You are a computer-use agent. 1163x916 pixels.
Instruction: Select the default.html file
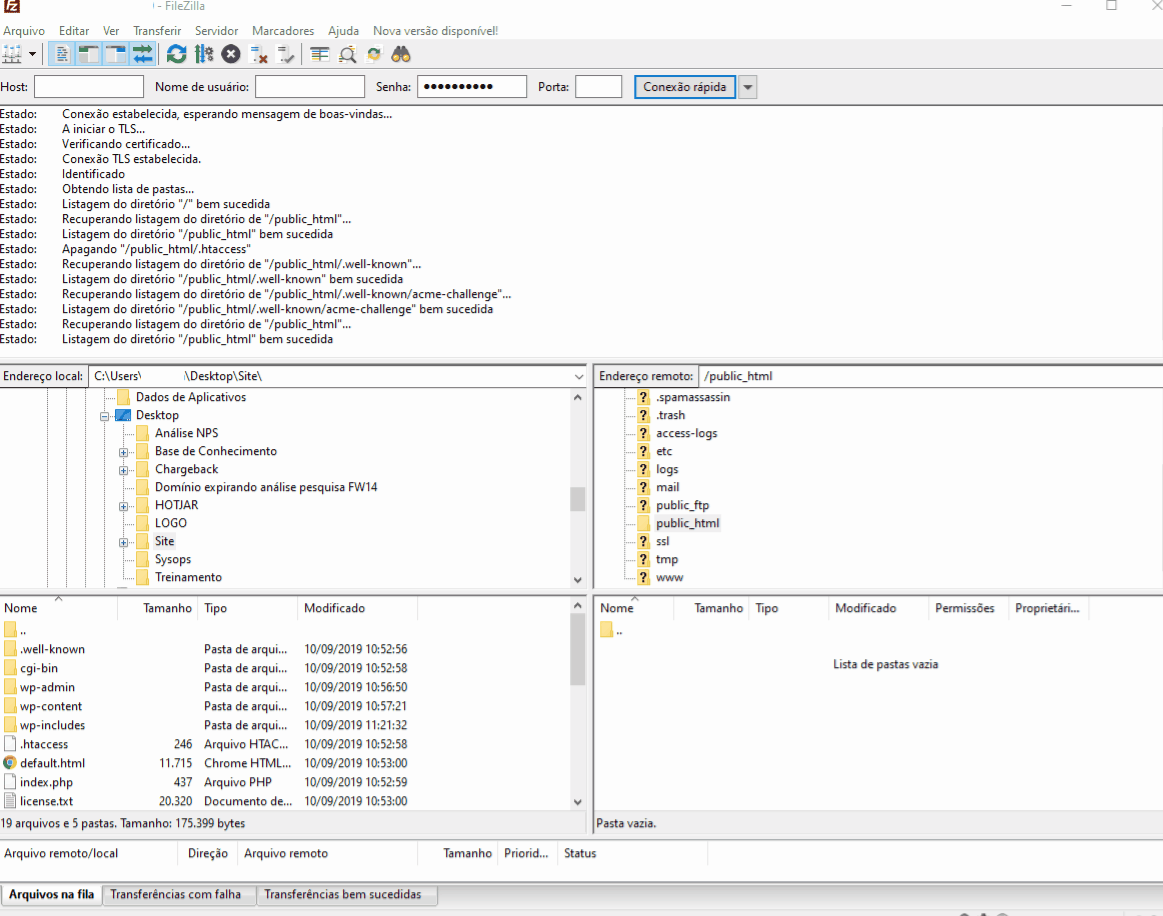53,763
